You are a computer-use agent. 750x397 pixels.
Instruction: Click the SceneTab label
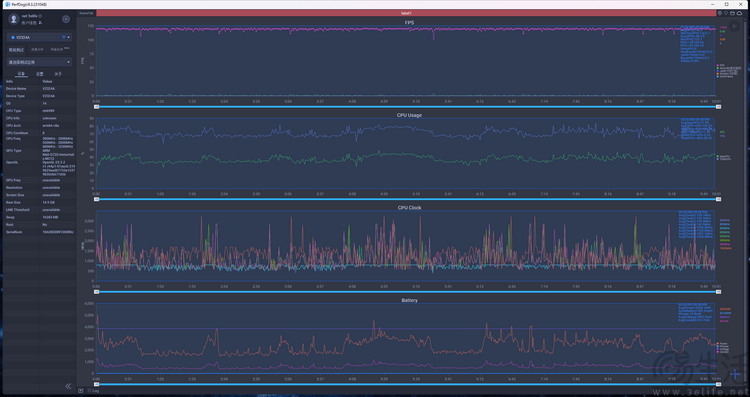tap(87, 13)
